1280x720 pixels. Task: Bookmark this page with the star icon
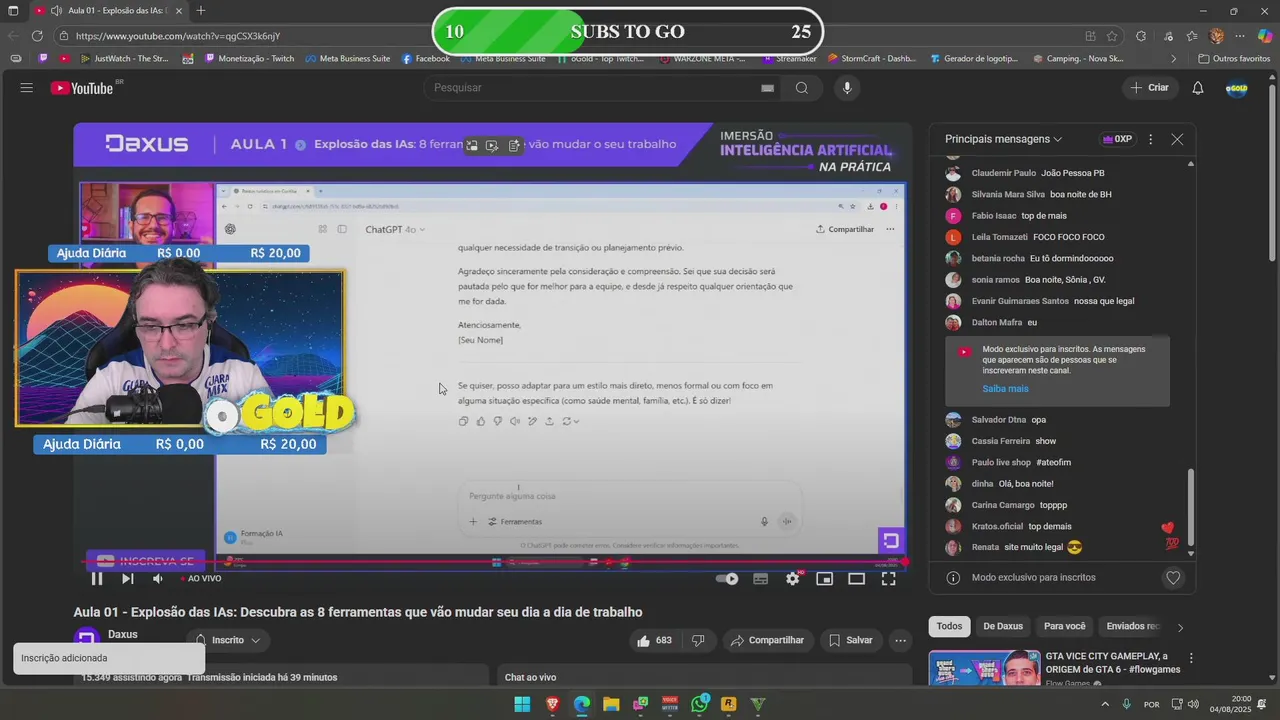[1112, 36]
